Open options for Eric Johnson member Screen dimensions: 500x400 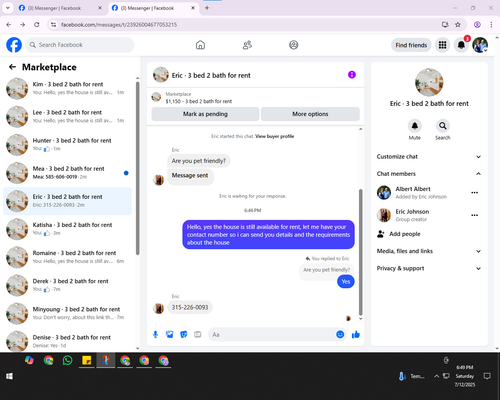pyautogui.click(x=475, y=215)
